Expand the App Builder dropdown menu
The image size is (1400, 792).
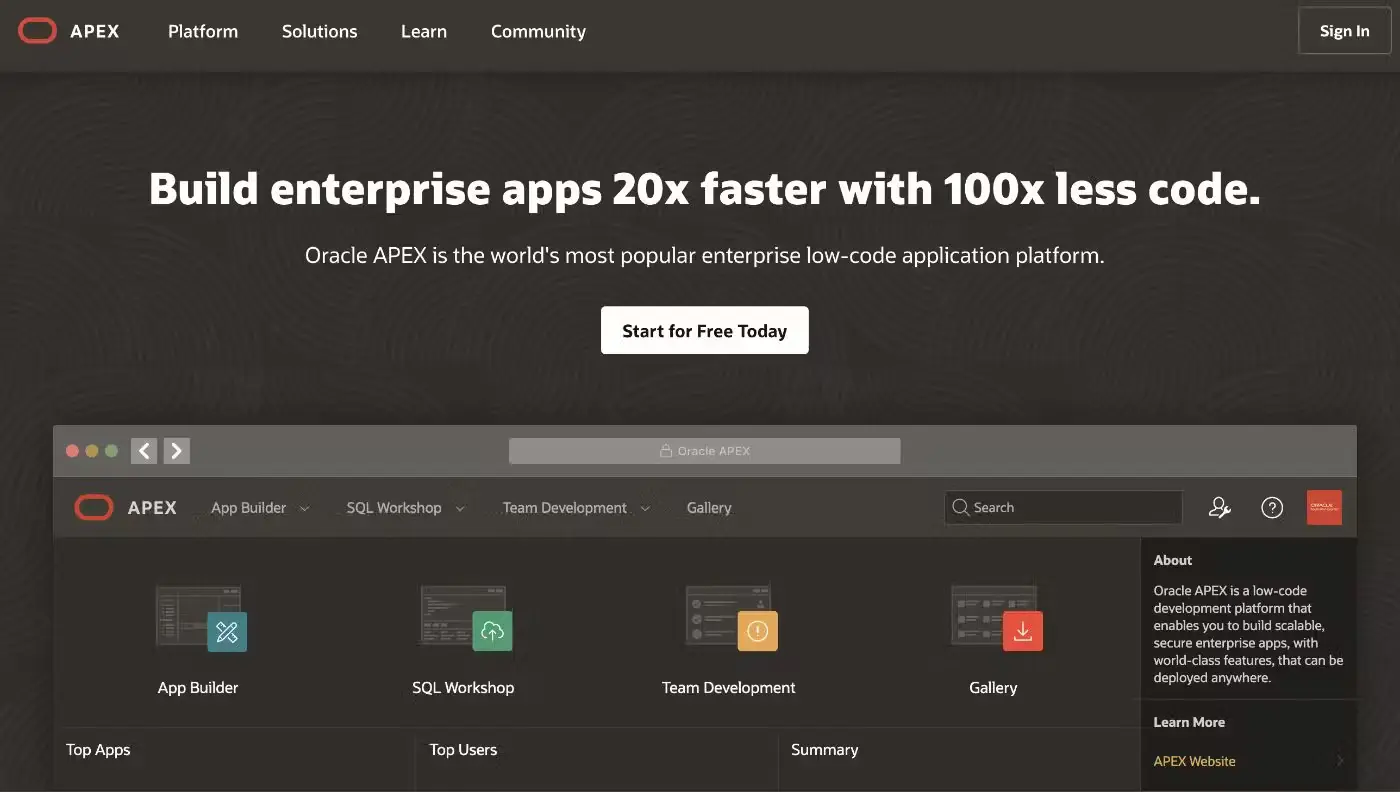(260, 508)
